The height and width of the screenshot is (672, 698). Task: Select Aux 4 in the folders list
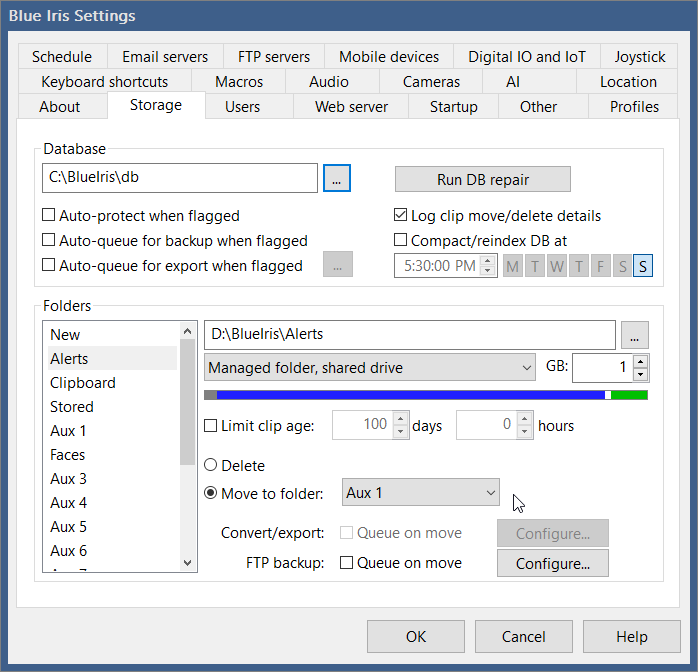[113, 503]
